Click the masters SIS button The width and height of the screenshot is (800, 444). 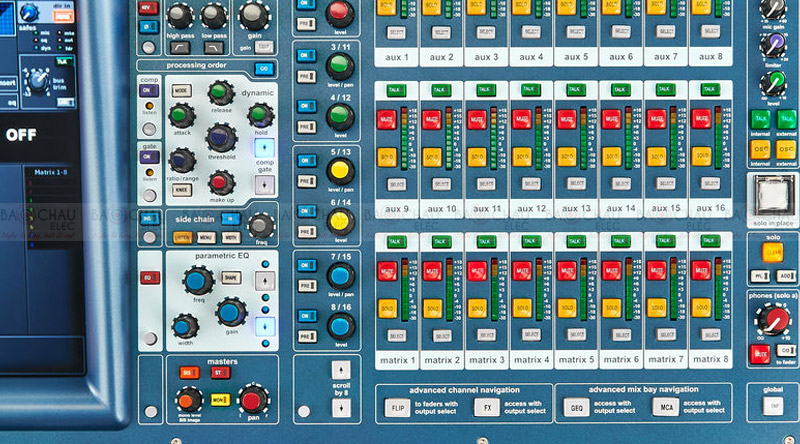tap(189, 373)
